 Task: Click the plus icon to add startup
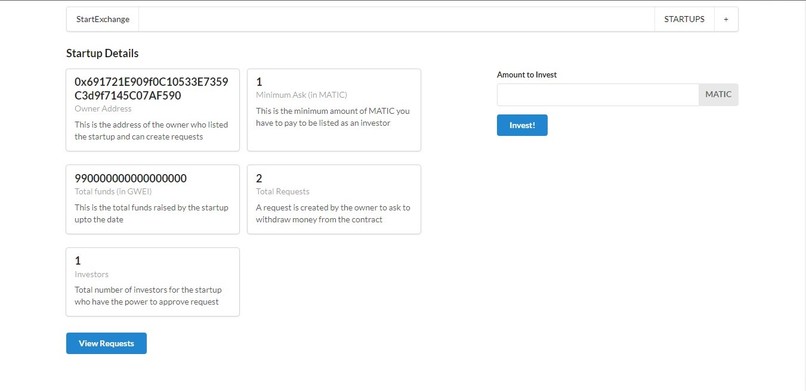click(726, 20)
